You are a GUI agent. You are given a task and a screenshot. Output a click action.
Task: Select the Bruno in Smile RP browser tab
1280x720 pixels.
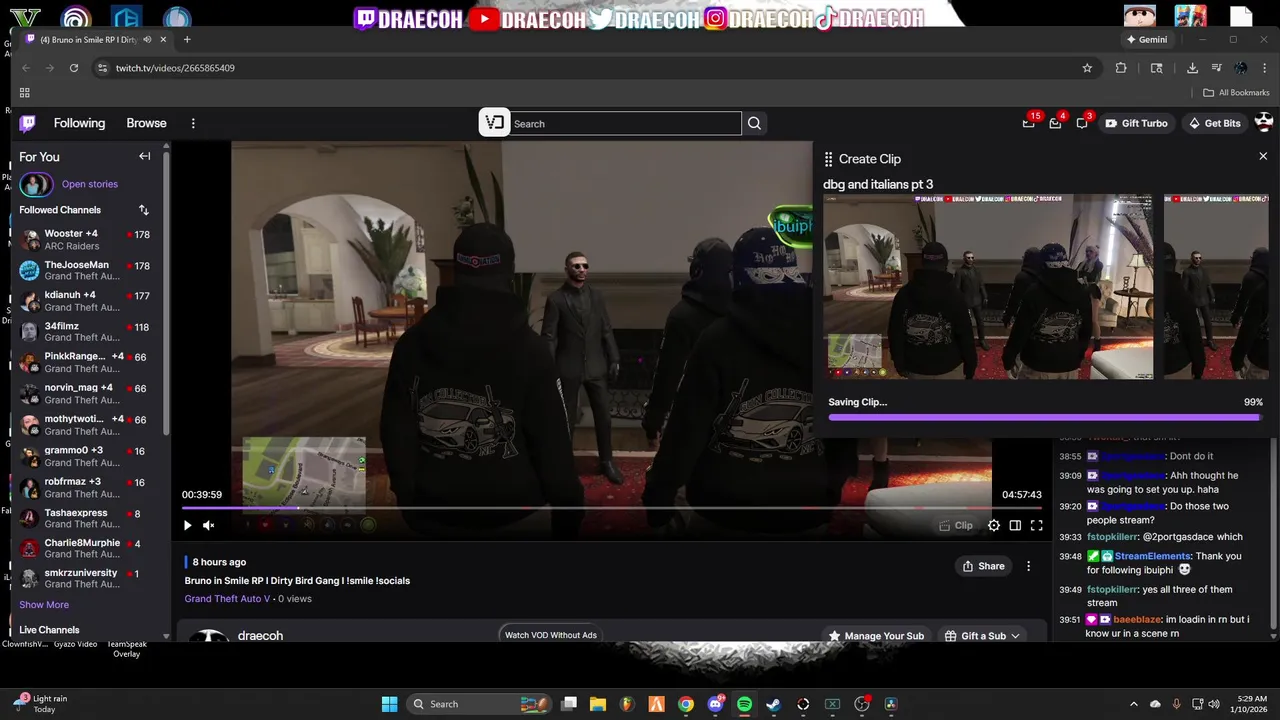tap(94, 39)
